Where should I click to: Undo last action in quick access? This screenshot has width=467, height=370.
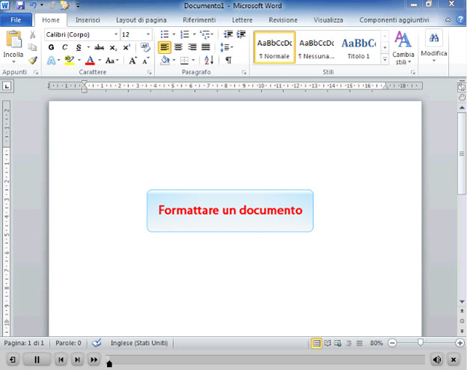pyautogui.click(x=33, y=5)
